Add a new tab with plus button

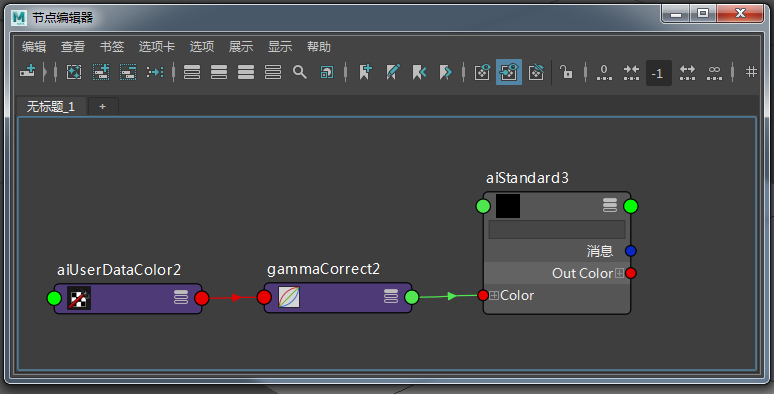[x=103, y=106]
